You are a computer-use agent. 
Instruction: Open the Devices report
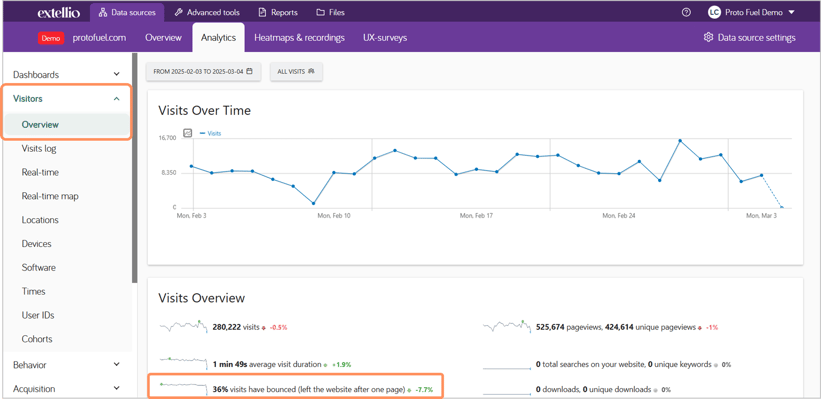[x=36, y=243]
